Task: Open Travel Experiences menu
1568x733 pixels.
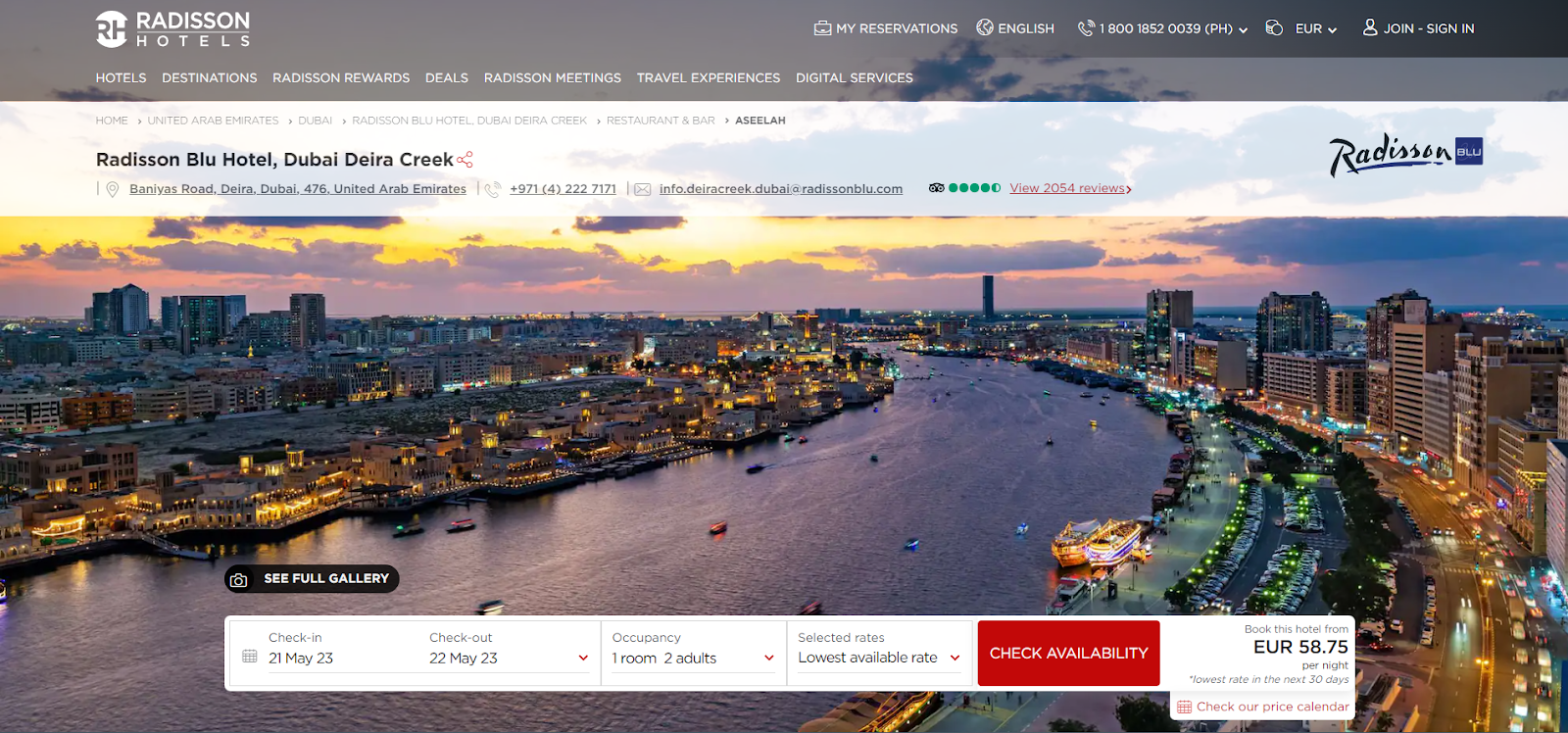Action: pyautogui.click(x=709, y=77)
